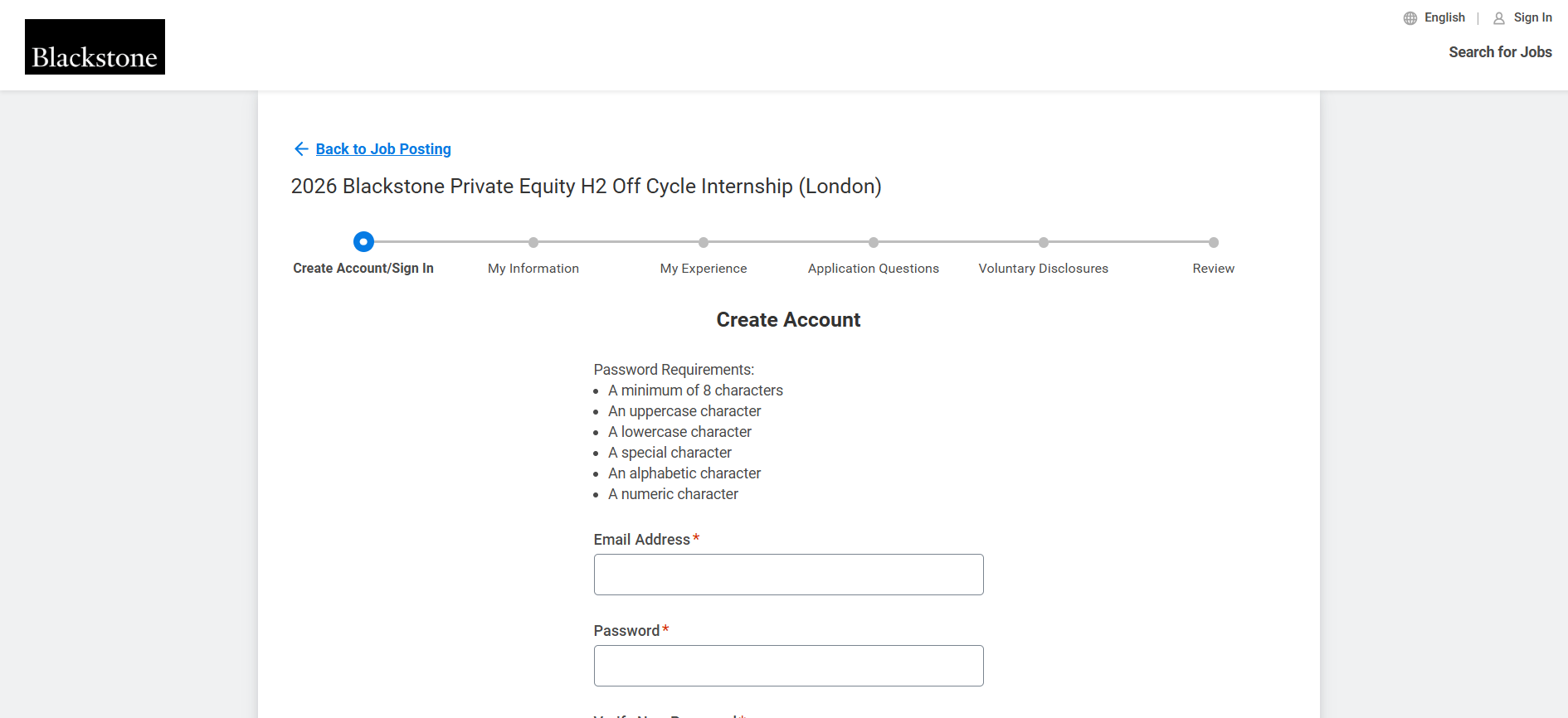Screen dimensions: 1568x718
Task: Click the Password field label
Action: click(x=626, y=631)
